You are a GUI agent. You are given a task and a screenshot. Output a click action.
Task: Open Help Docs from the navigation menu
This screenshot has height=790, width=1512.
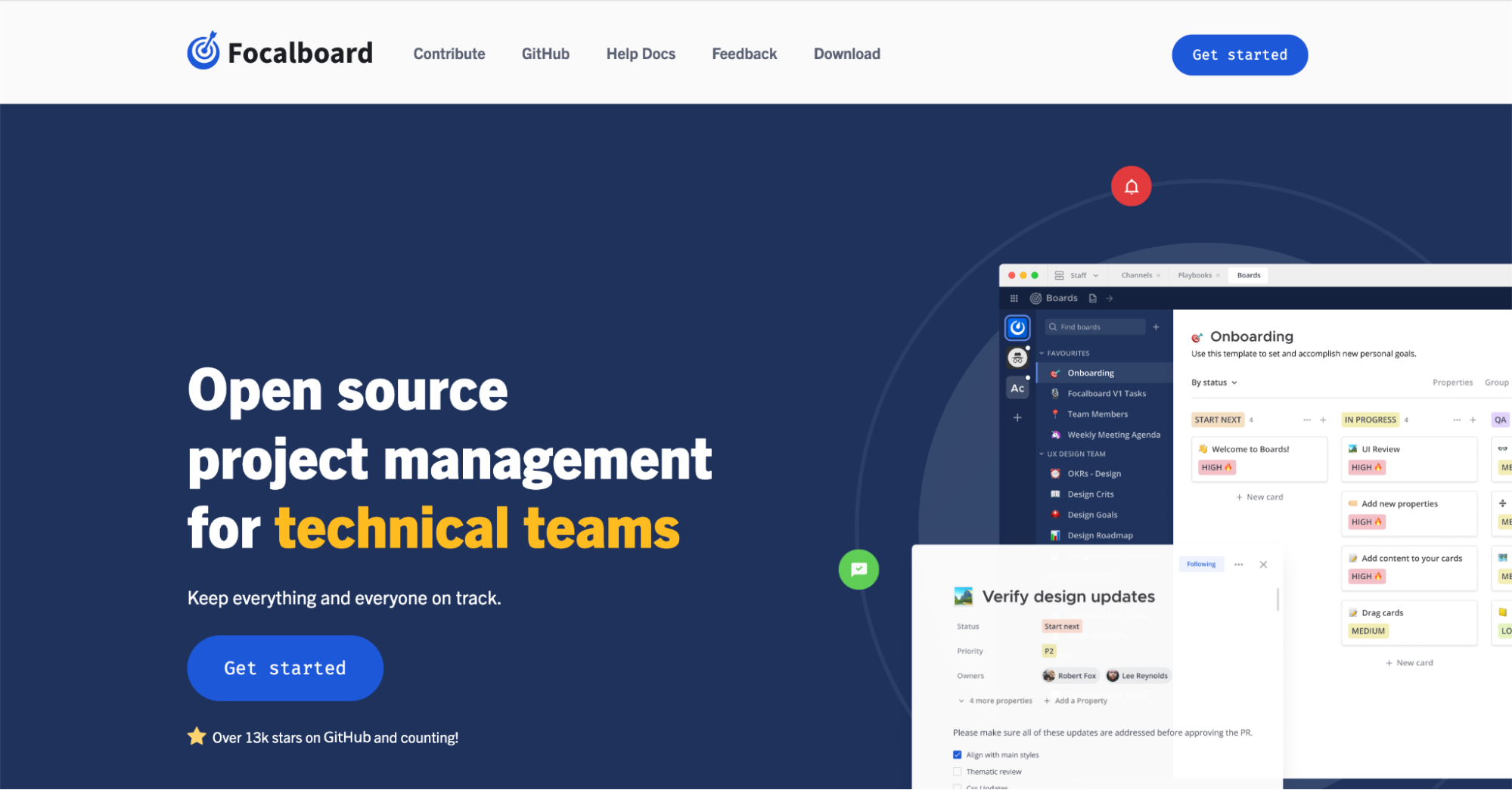click(640, 54)
